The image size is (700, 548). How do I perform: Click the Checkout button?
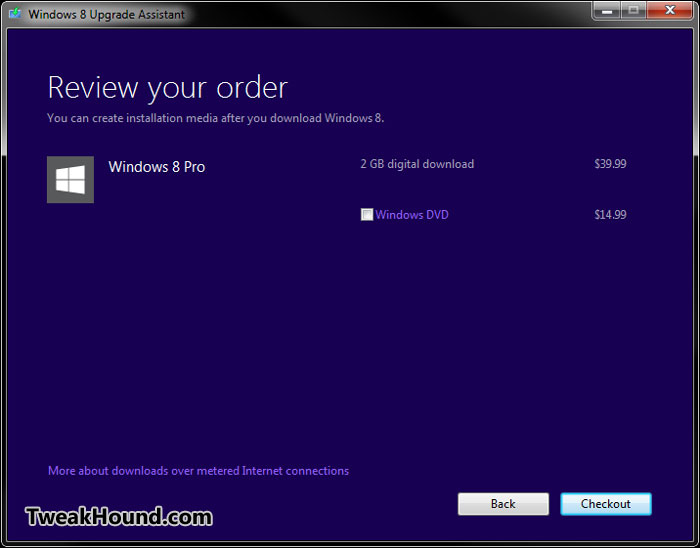click(x=606, y=504)
